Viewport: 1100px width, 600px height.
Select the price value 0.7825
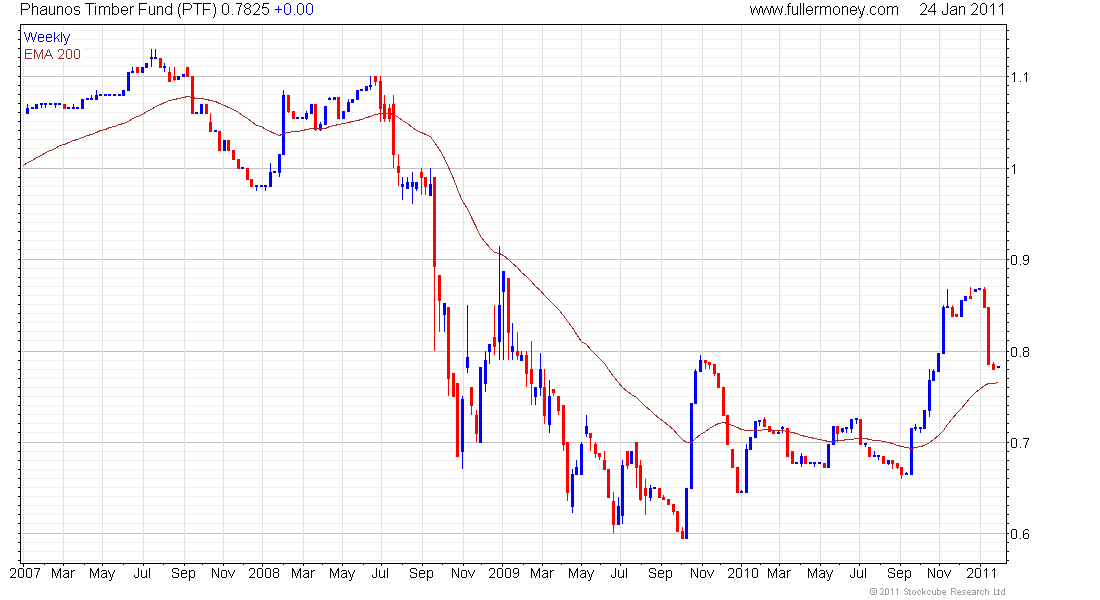point(245,10)
